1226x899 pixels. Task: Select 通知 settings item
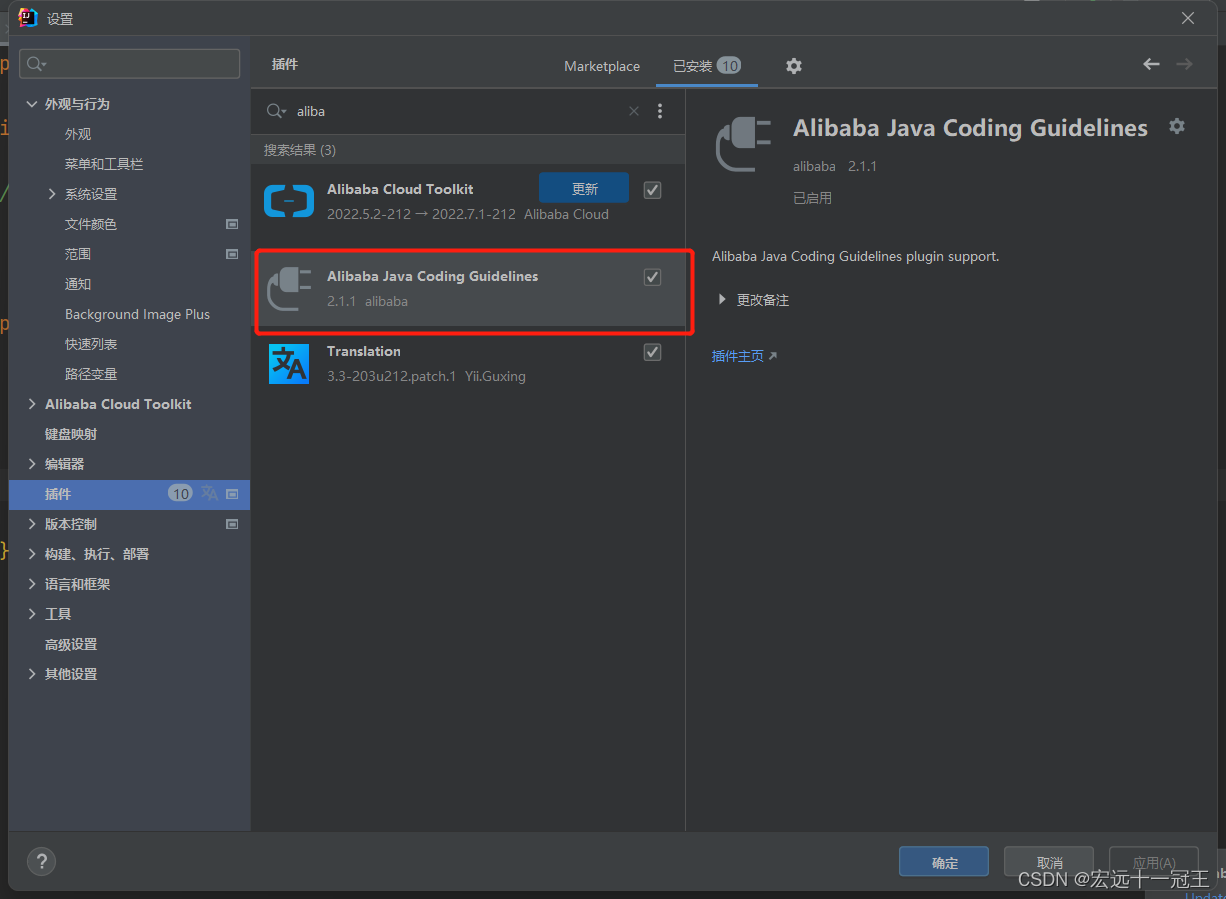(78, 284)
